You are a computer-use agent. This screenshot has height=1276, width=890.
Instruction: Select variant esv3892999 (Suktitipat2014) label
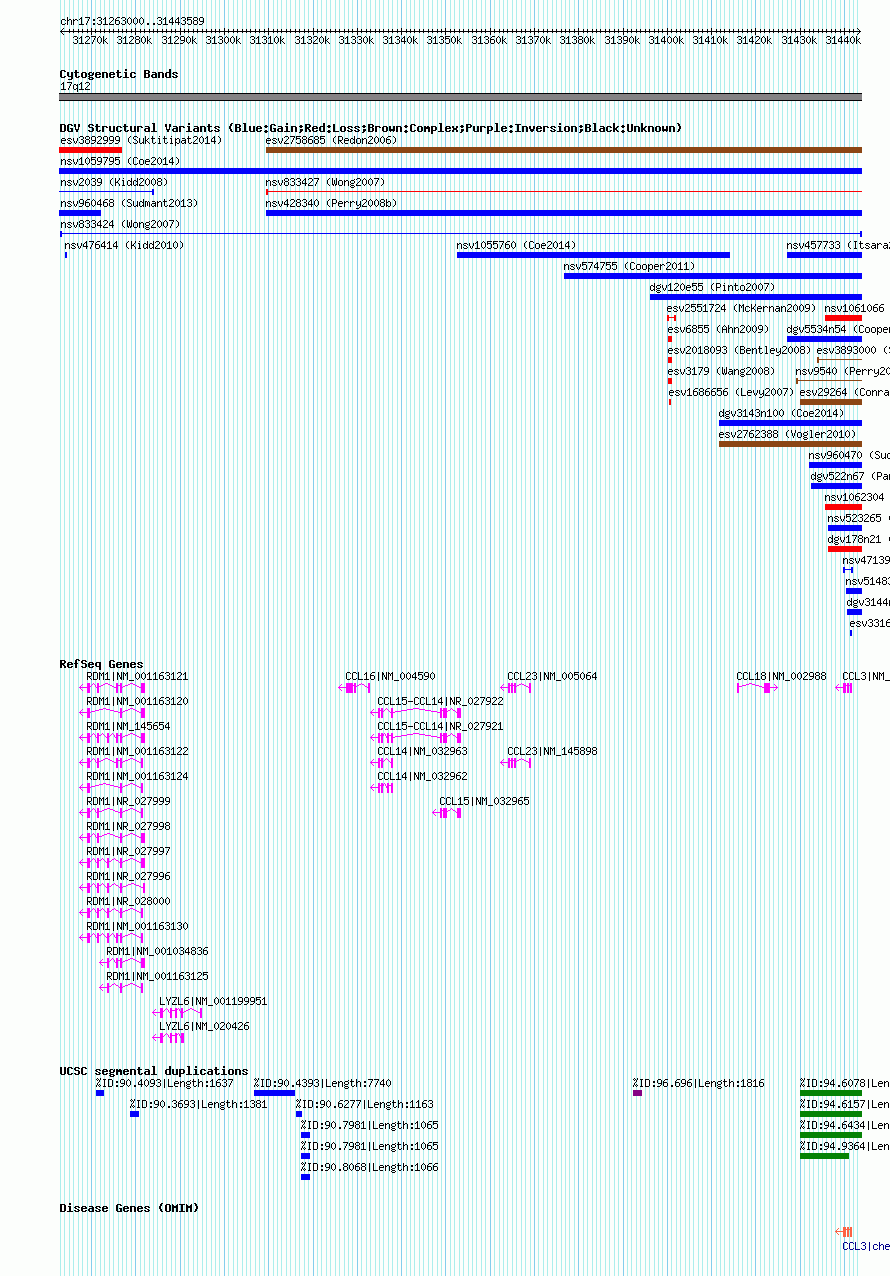click(x=140, y=140)
